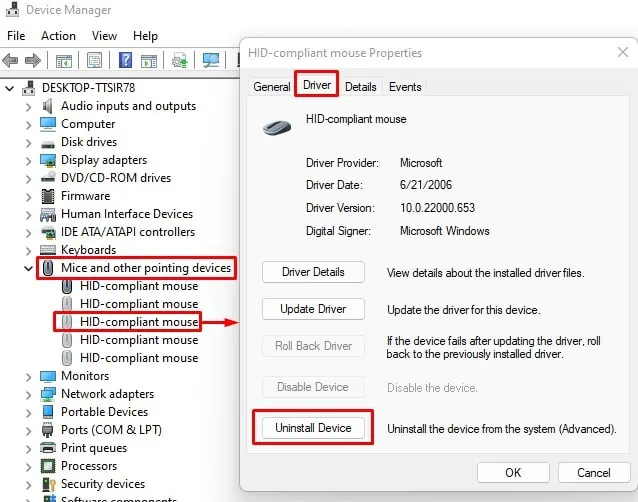Click the Update device driver toolbar icon
This screenshot has width=638, height=502.
coord(179,61)
